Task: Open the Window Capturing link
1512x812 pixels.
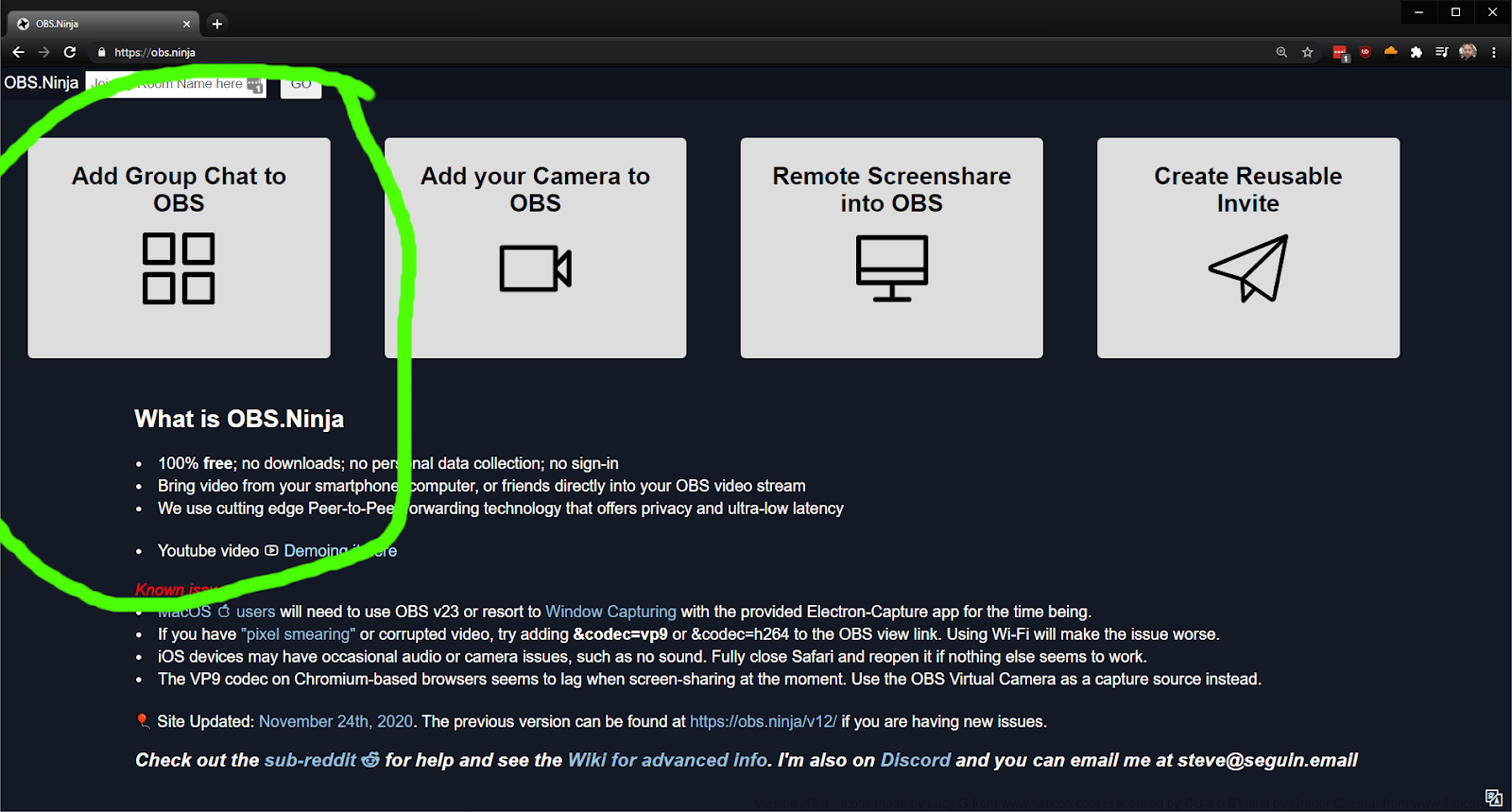Action: pos(610,612)
